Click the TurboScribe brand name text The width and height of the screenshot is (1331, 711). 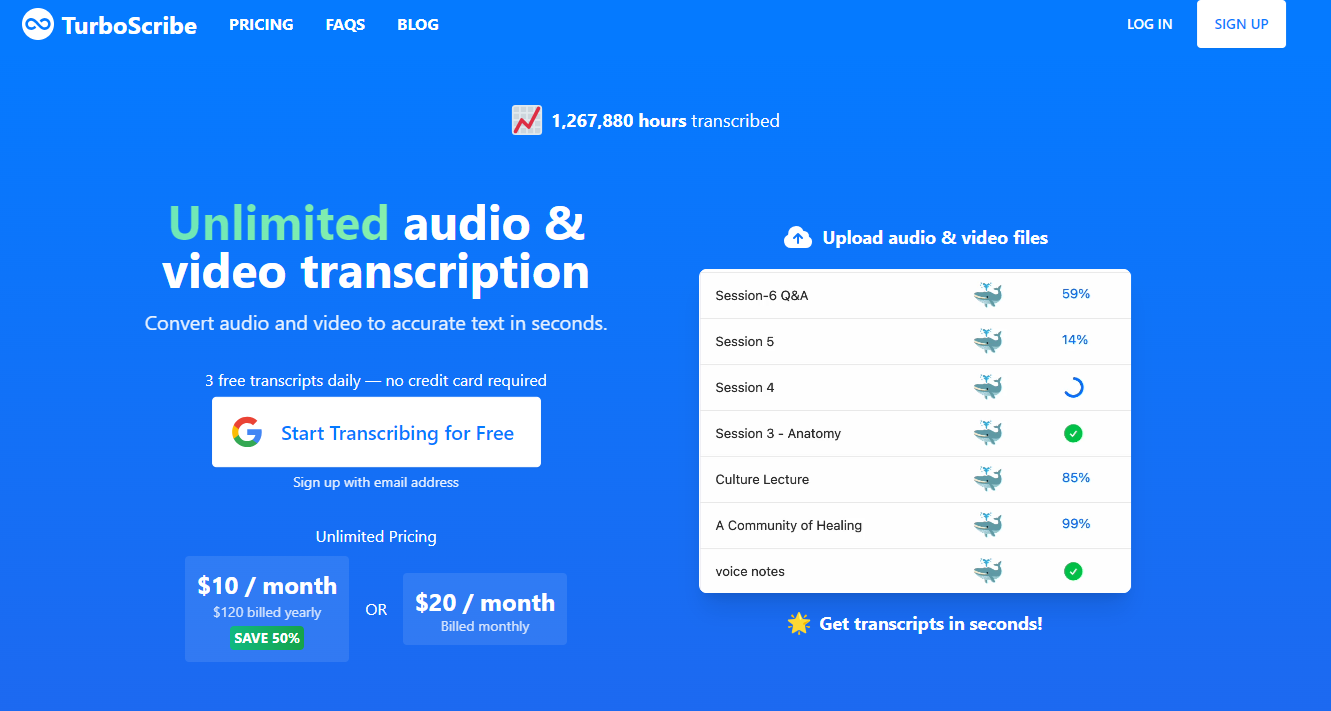129,25
